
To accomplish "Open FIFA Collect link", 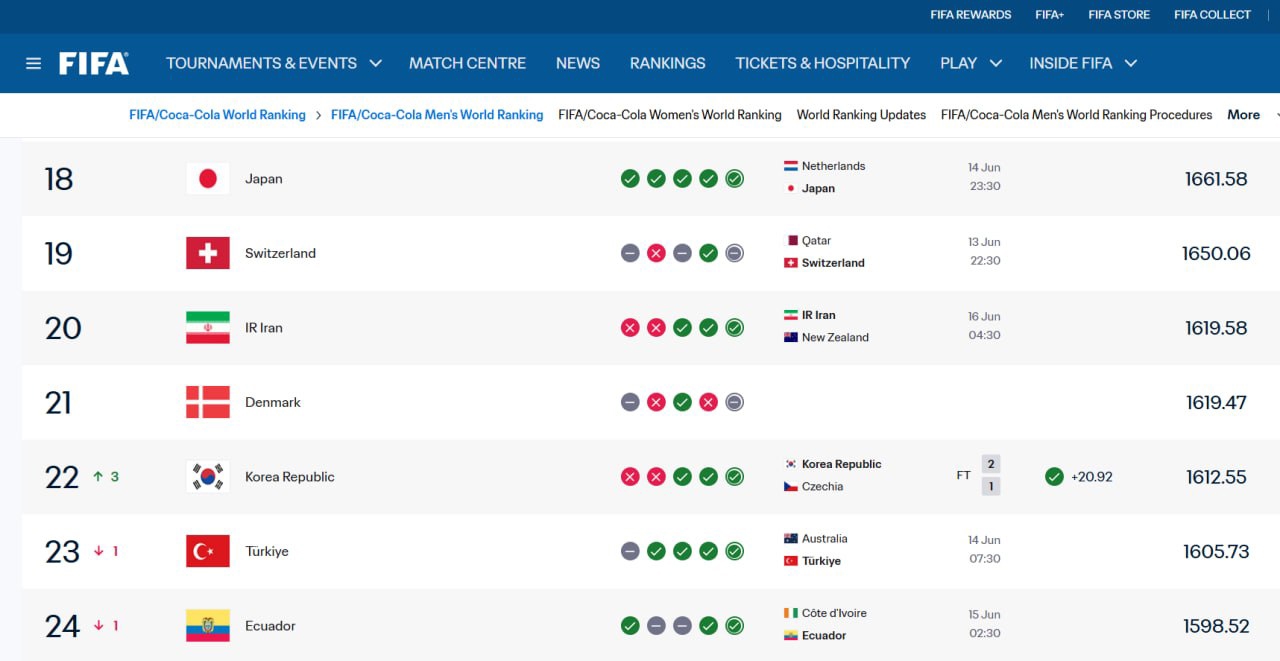I will click(1212, 15).
